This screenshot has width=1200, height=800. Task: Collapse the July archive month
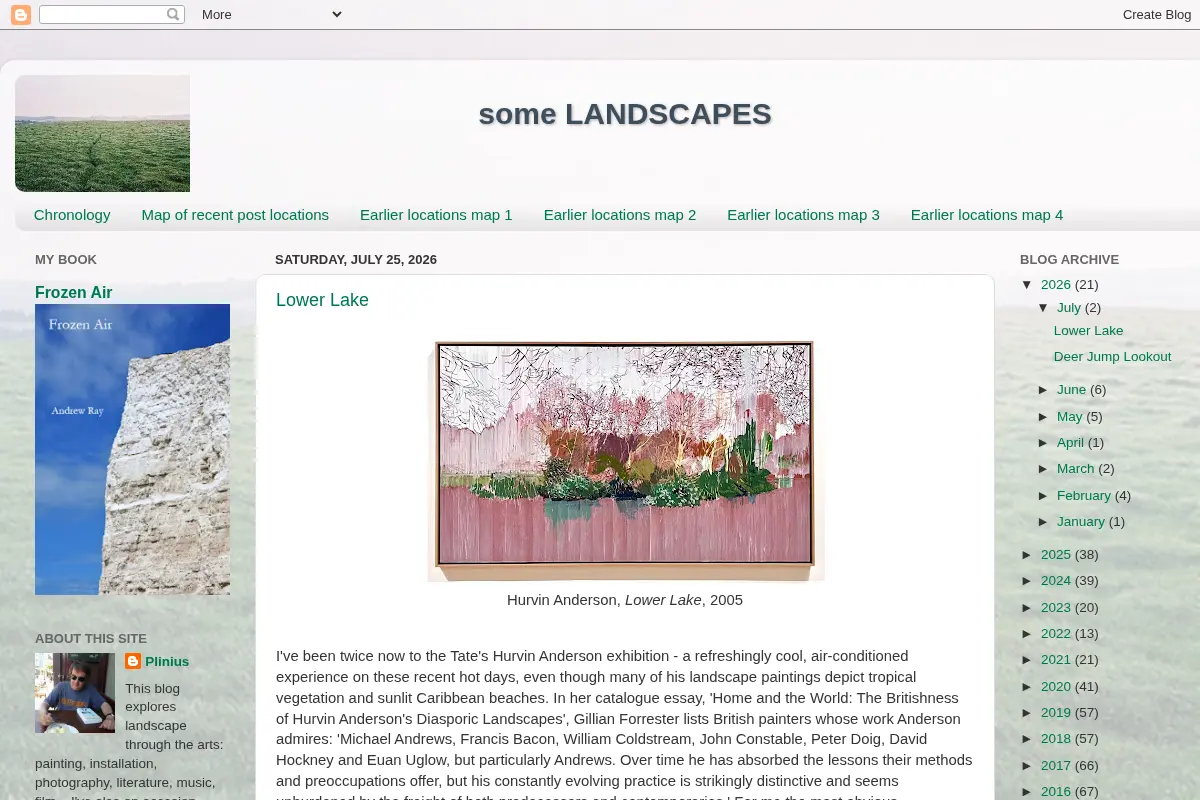[x=1044, y=308]
